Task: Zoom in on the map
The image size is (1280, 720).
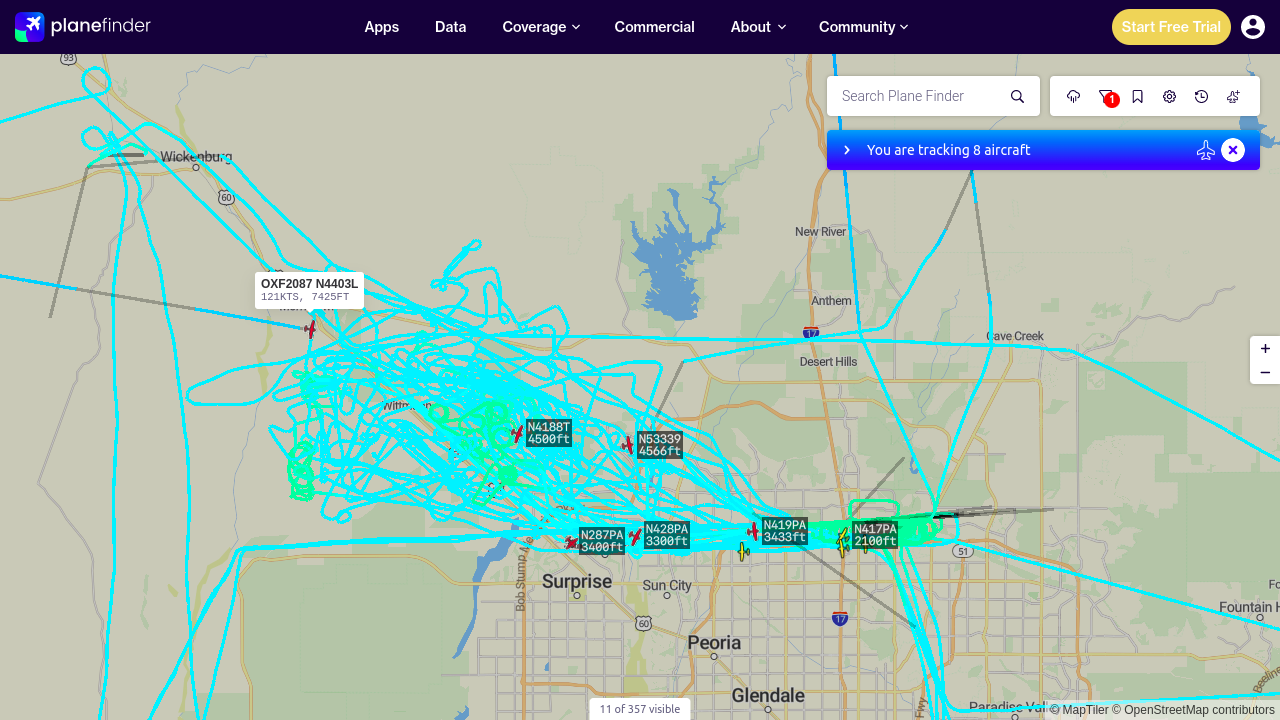Action: (x=1265, y=349)
